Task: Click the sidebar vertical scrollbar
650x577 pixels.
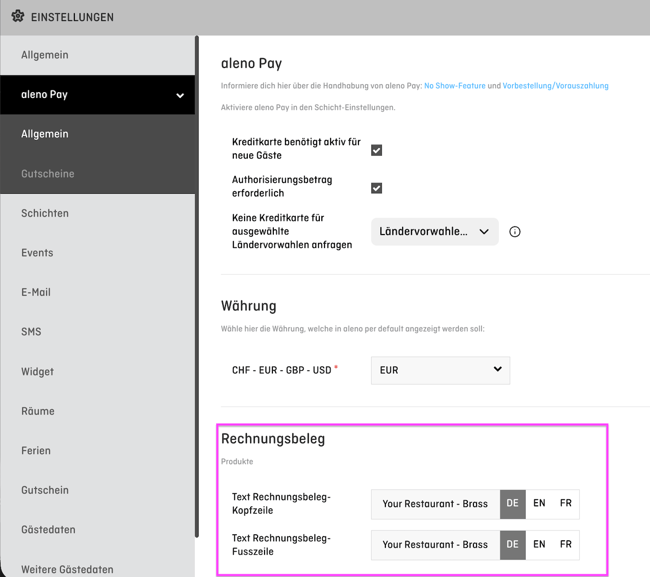Action: 197,286
